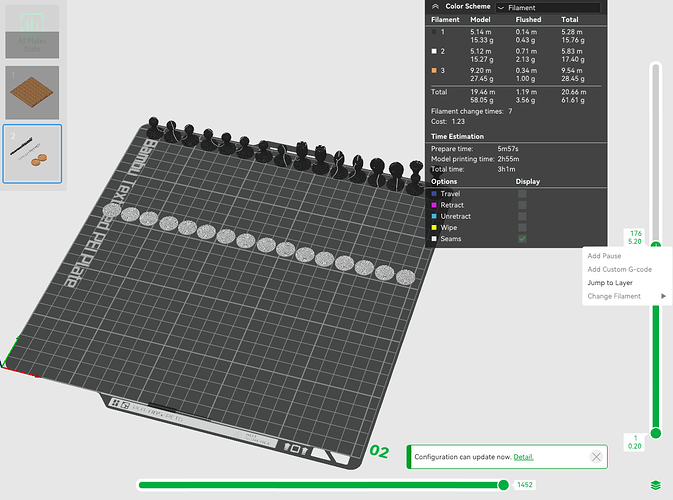This screenshot has height=500, width=673.
Task: Dismiss the configuration update notification
Action: (596, 457)
